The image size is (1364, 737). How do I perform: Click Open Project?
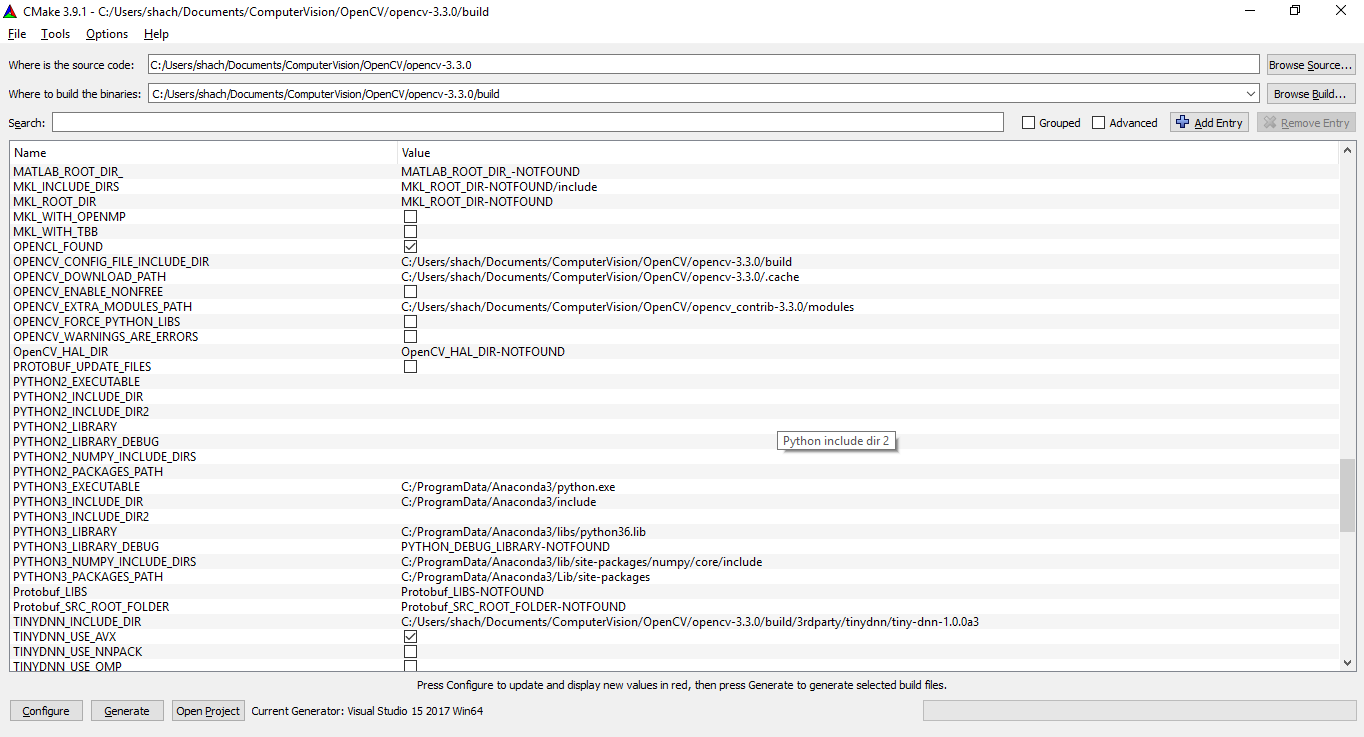pyautogui.click(x=207, y=710)
